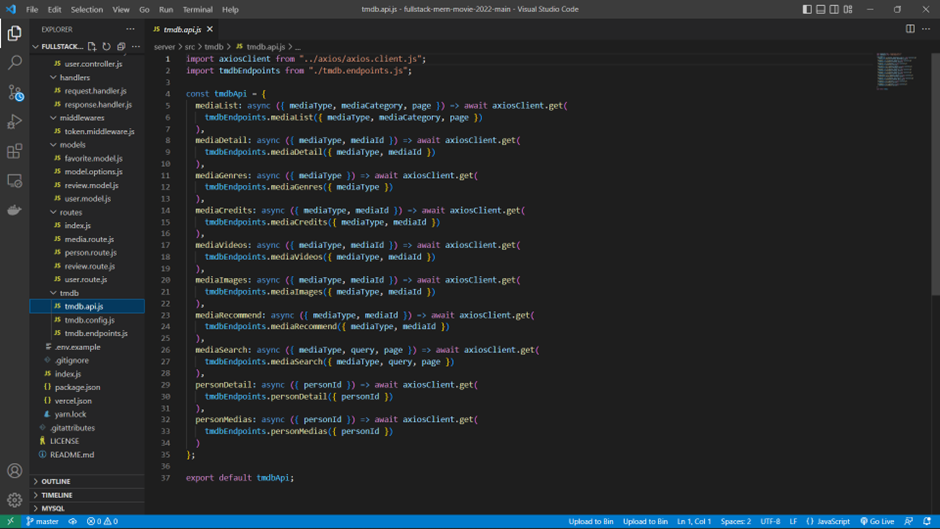940x529 pixels.
Task: Click tmdb breadcrumb in editor path
Action: 214,46
